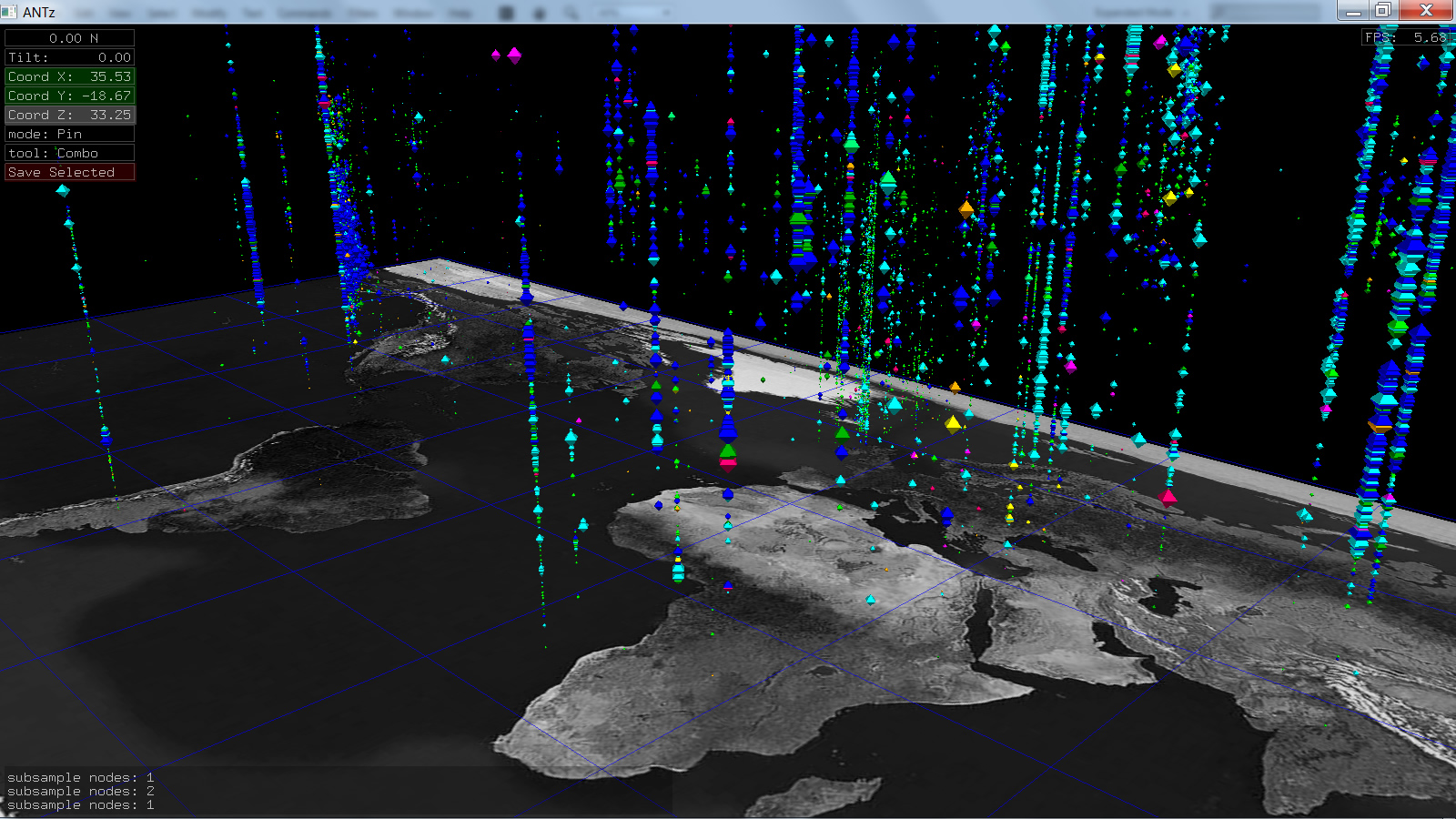Image resolution: width=1456 pixels, height=819 pixels.
Task: Pick the cyan glyph just below Save Selected
Action: [x=63, y=190]
